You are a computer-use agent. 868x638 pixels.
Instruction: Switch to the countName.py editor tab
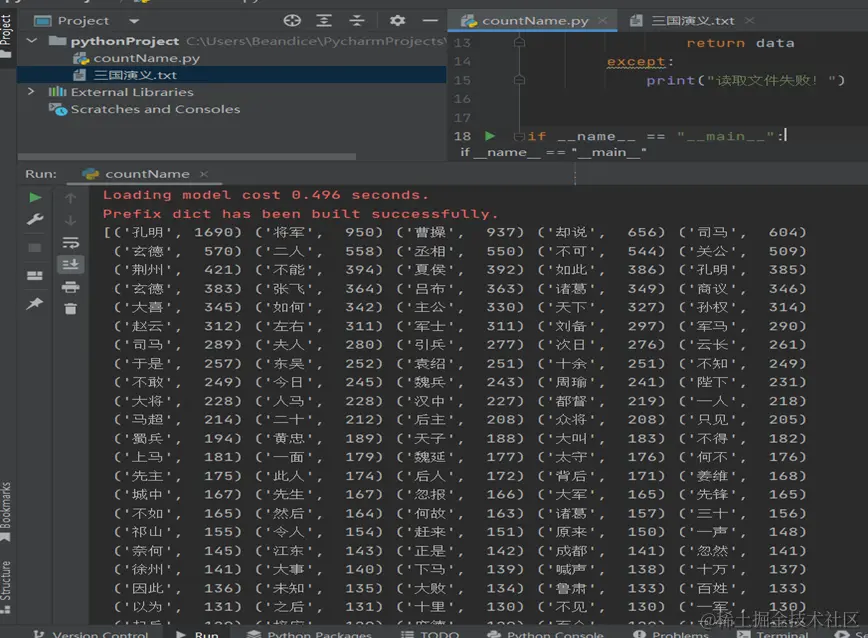click(x=535, y=21)
